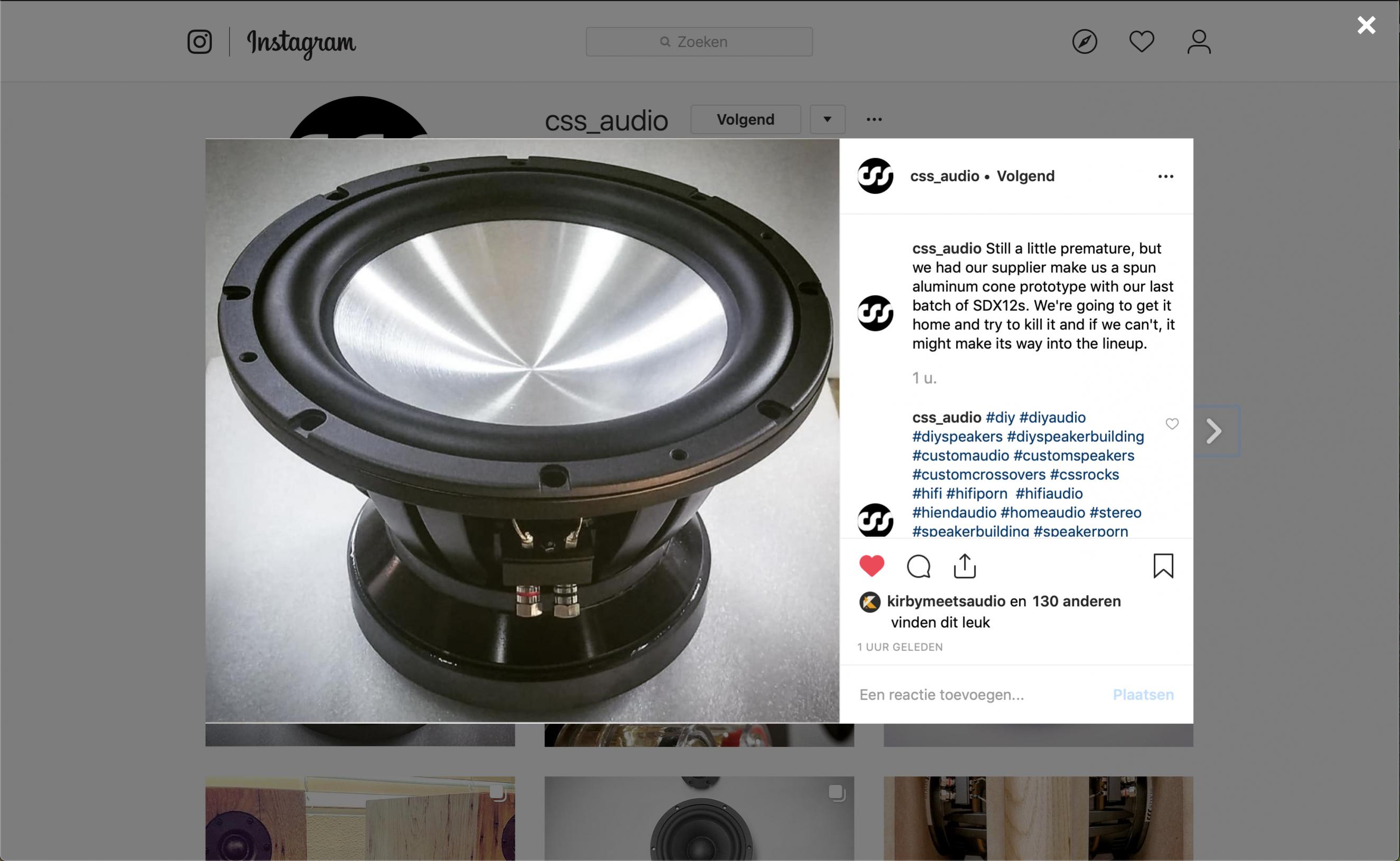Image resolution: width=1400 pixels, height=861 pixels.
Task: Open the #cssrocks hashtag
Action: click(x=1084, y=474)
